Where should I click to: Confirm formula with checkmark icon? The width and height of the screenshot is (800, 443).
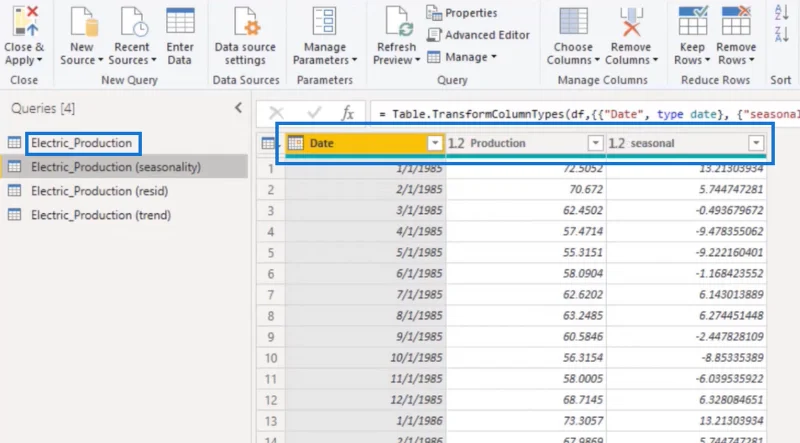pos(314,112)
